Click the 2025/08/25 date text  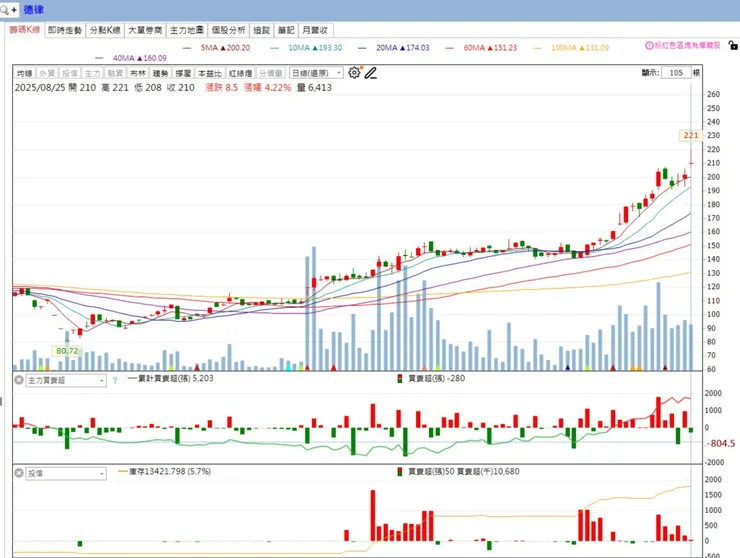click(40, 88)
